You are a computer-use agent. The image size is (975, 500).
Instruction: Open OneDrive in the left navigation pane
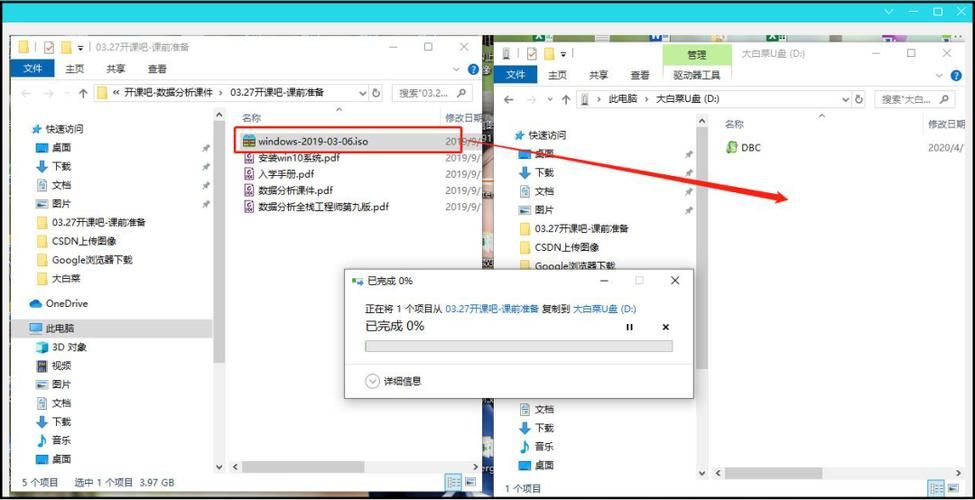click(x=66, y=303)
